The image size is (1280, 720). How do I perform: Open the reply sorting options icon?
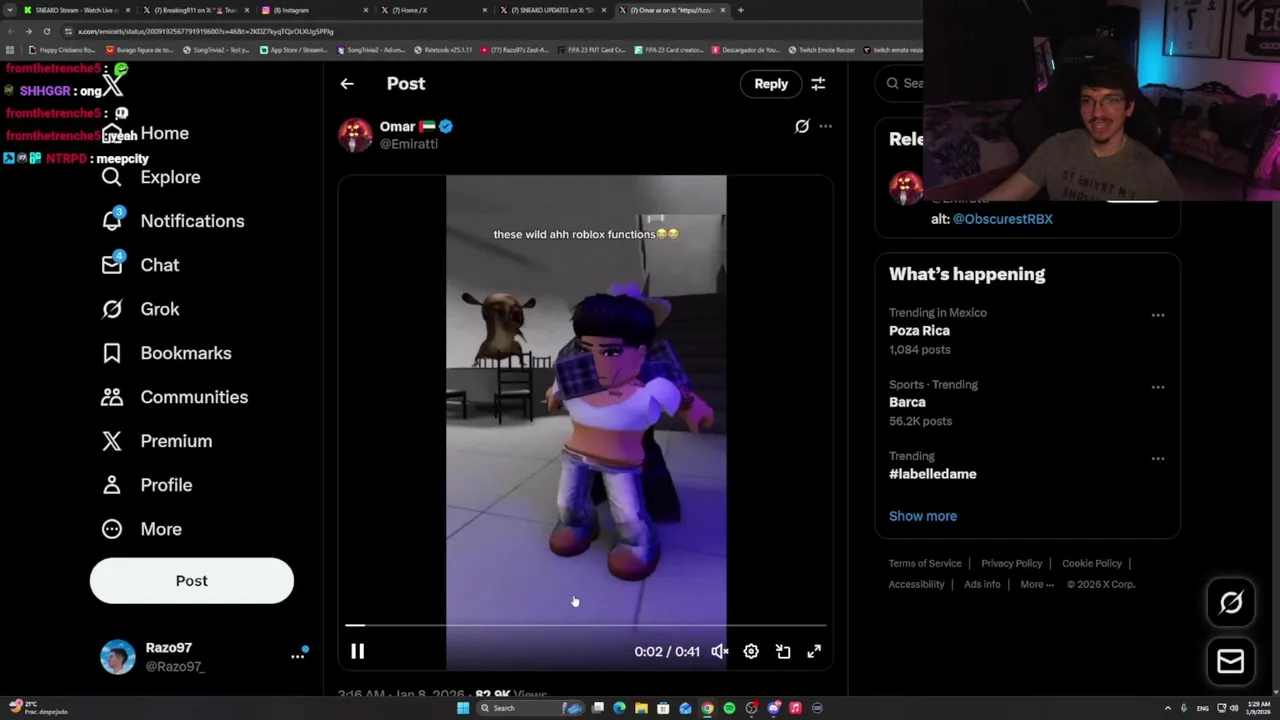point(818,84)
